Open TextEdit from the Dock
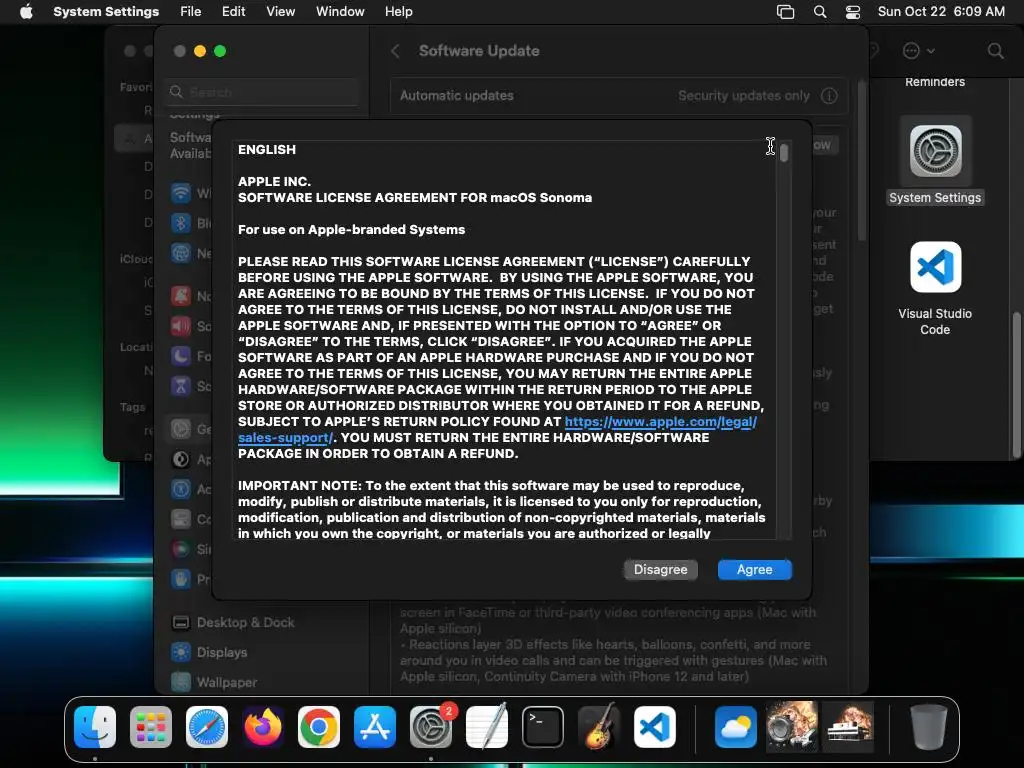Image resolution: width=1024 pixels, height=768 pixels. point(487,727)
